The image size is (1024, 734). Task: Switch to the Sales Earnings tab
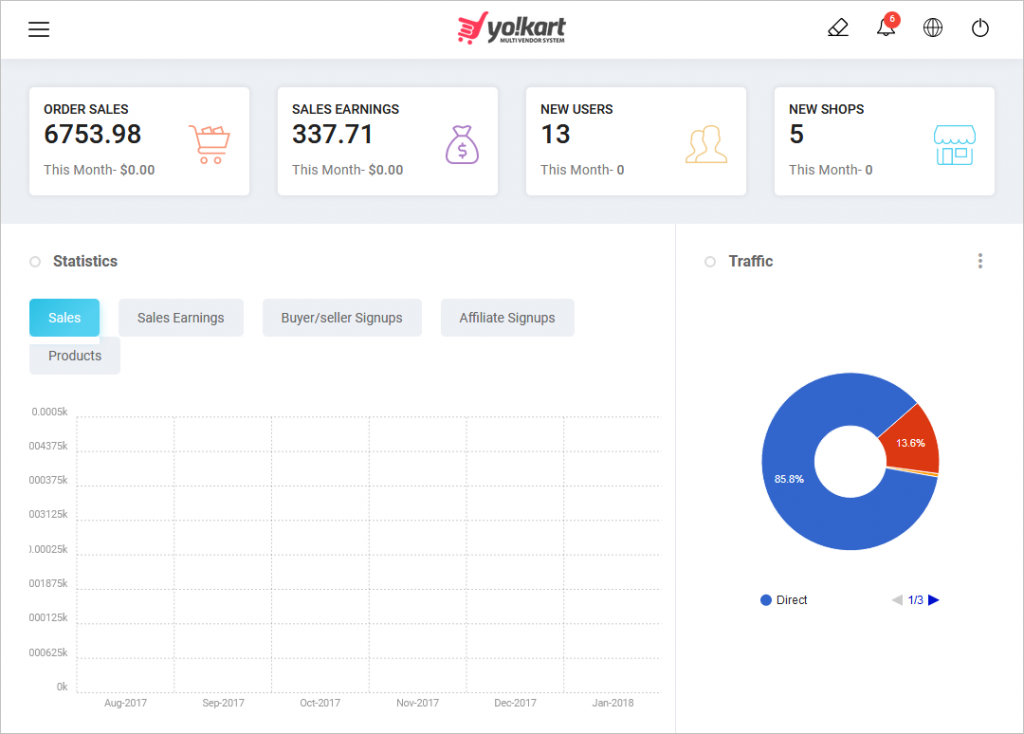[x=180, y=317]
